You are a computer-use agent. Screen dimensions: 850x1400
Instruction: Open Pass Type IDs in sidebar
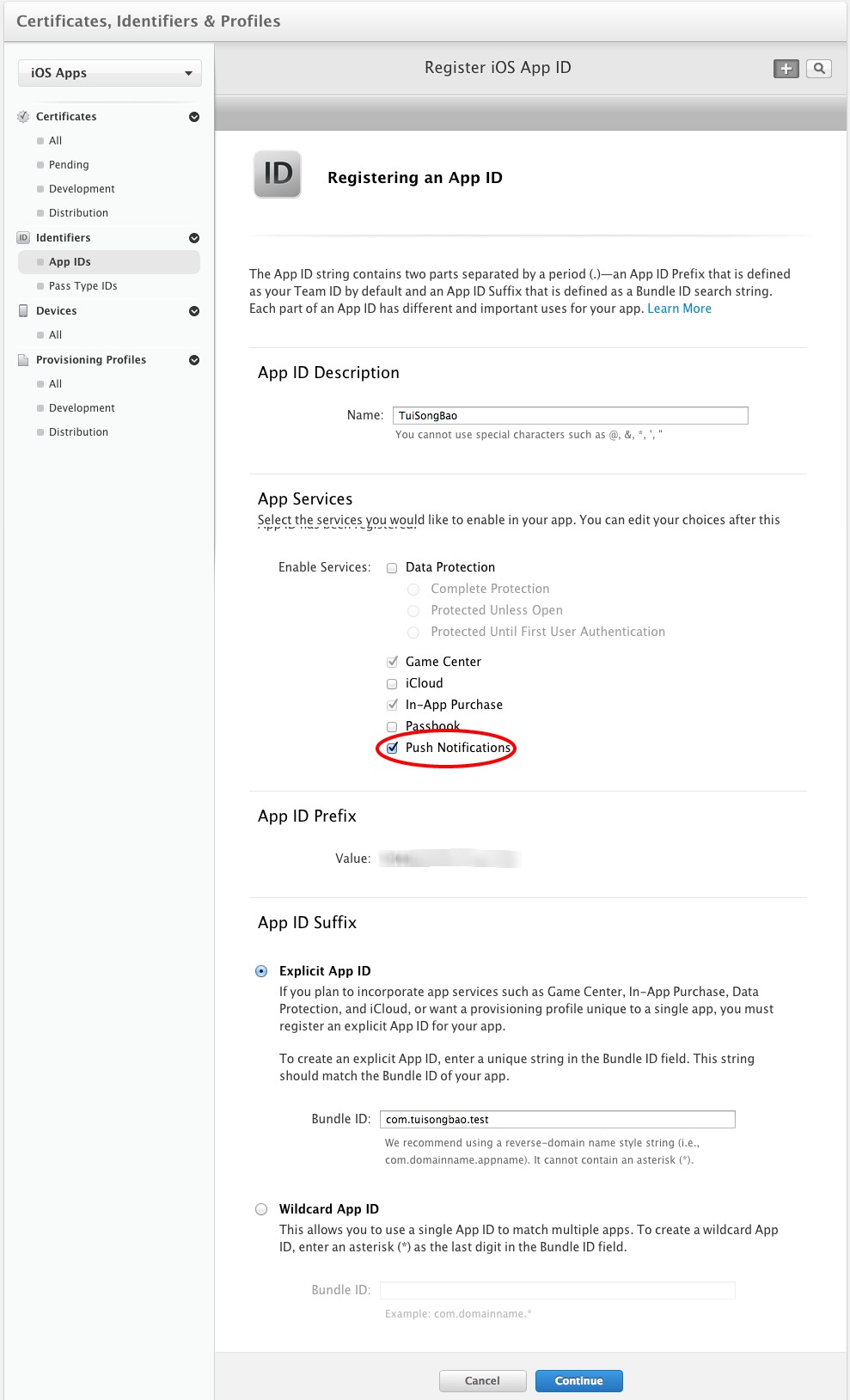click(83, 286)
